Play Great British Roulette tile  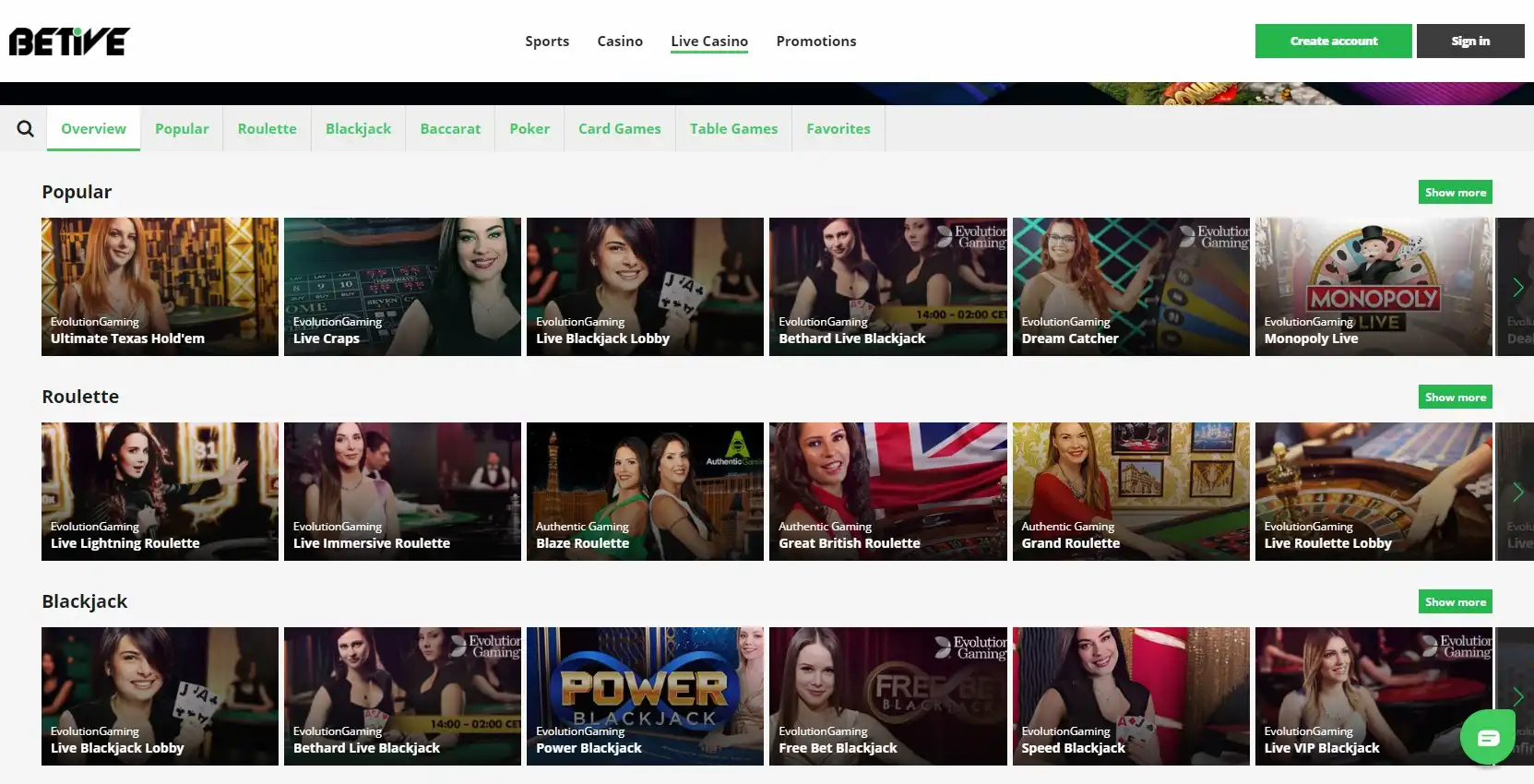[x=887, y=492]
